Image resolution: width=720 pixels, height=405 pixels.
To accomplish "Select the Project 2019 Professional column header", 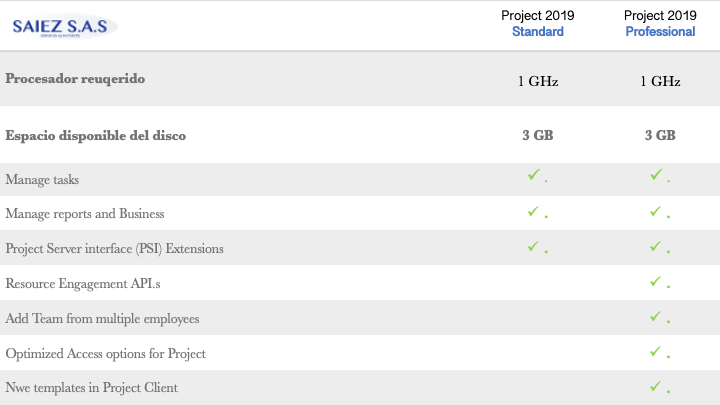I will [x=660, y=24].
